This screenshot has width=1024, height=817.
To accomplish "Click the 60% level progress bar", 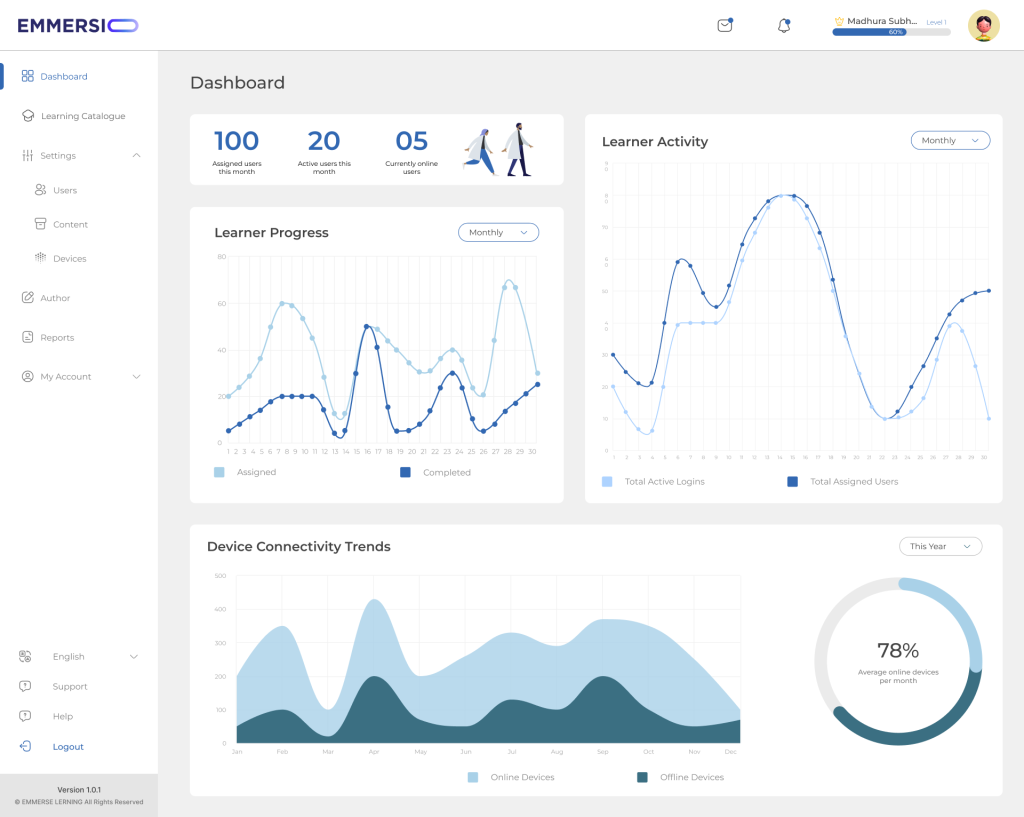I will [x=891, y=32].
